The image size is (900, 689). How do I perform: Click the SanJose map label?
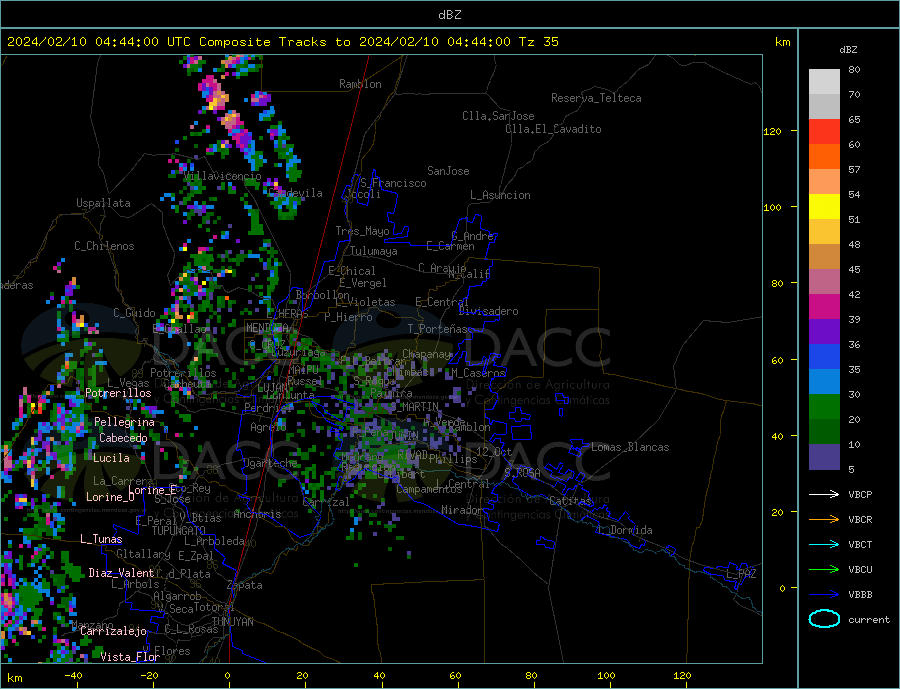tap(448, 171)
